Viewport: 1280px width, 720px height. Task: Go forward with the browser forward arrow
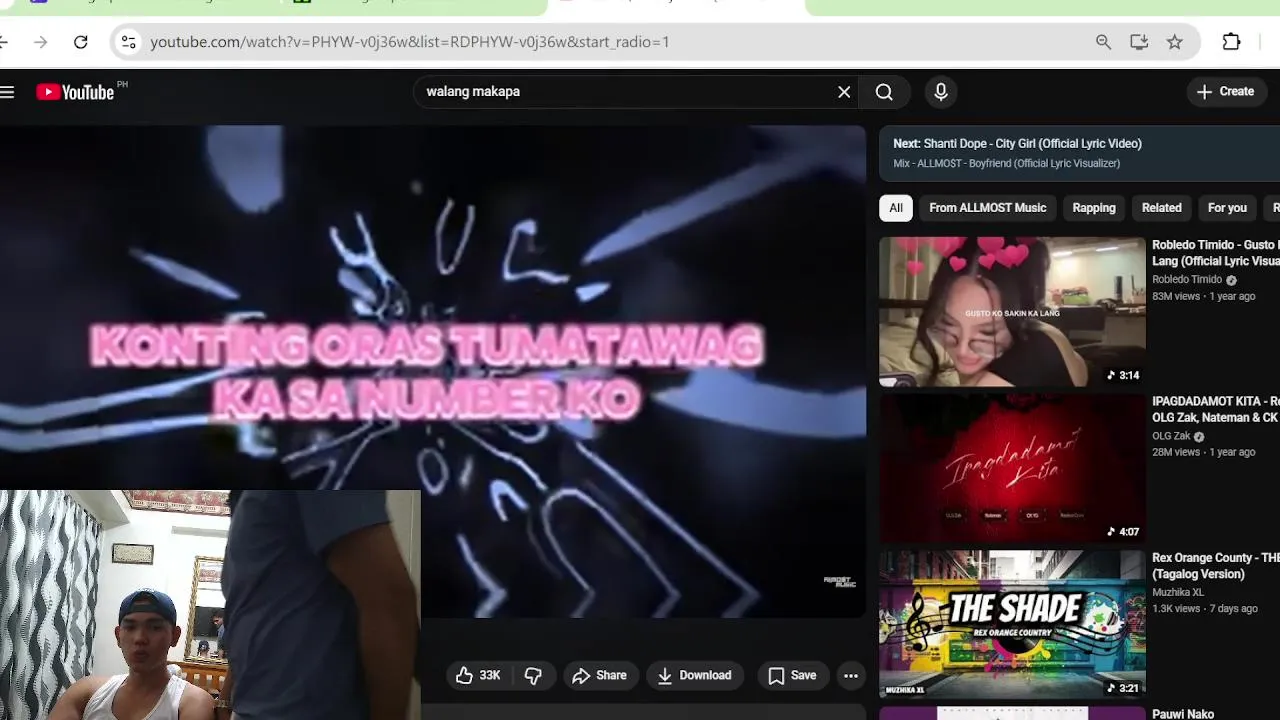[40, 42]
